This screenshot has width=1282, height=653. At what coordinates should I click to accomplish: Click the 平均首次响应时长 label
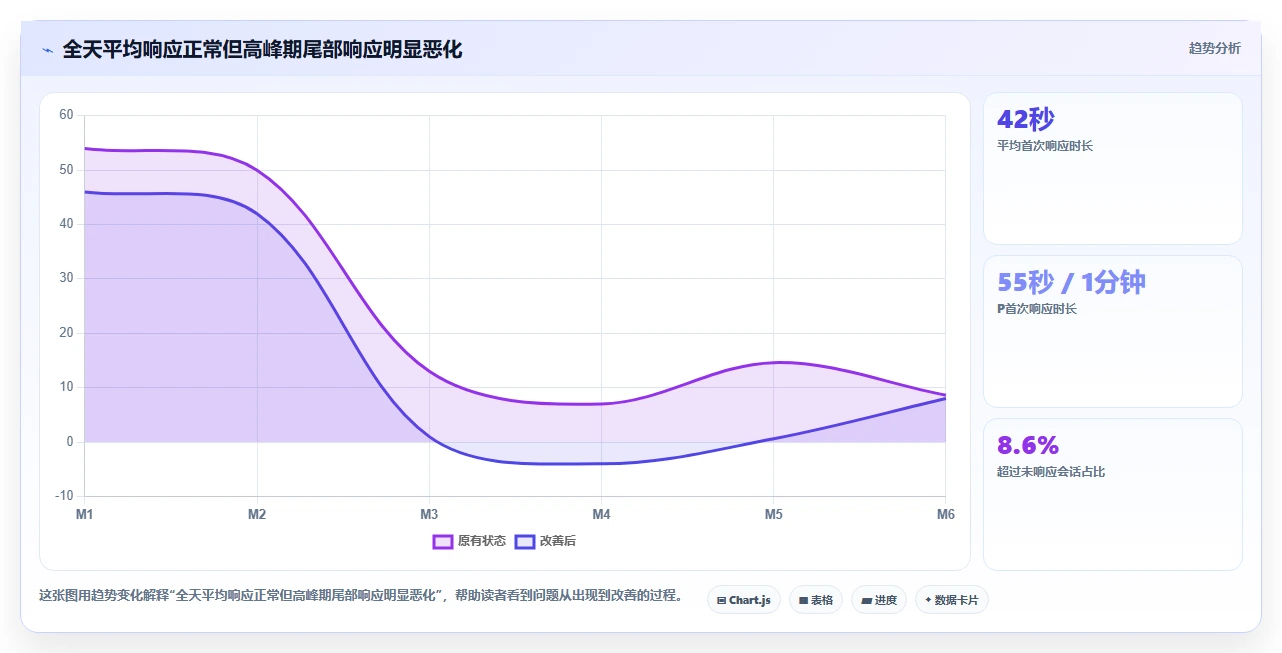click(1045, 146)
